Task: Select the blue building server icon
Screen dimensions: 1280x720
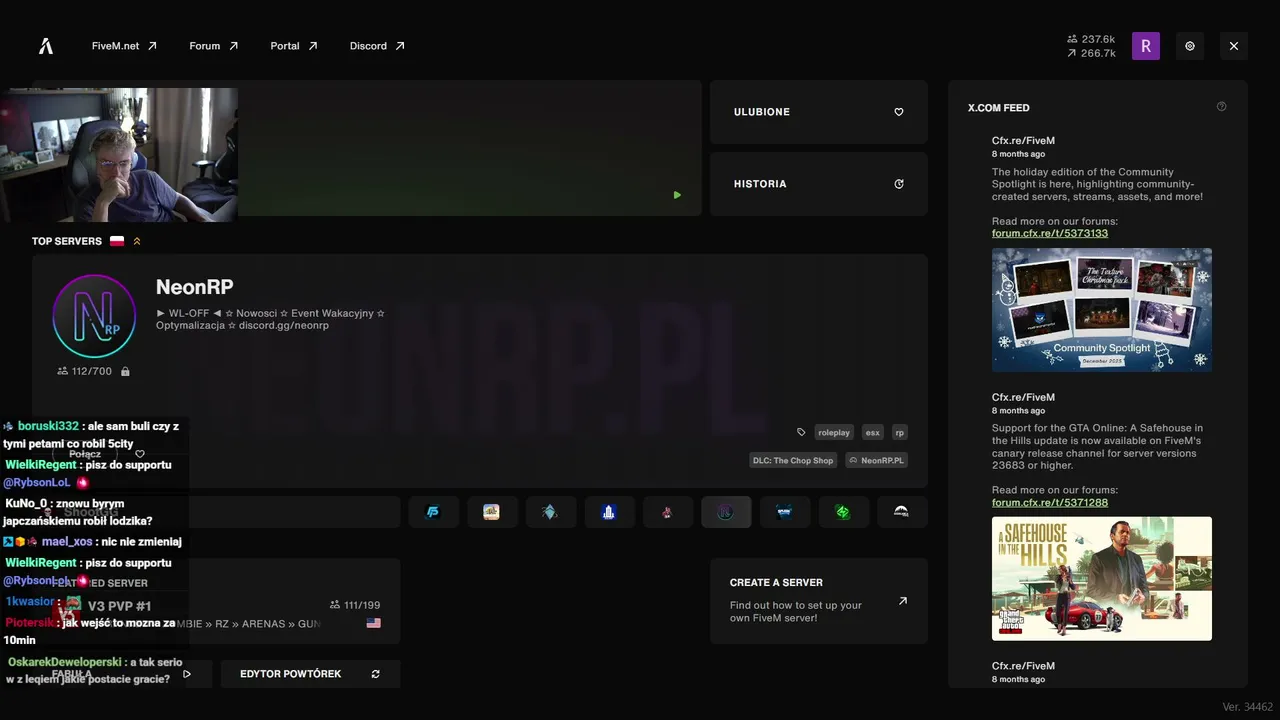Action: pos(608,512)
